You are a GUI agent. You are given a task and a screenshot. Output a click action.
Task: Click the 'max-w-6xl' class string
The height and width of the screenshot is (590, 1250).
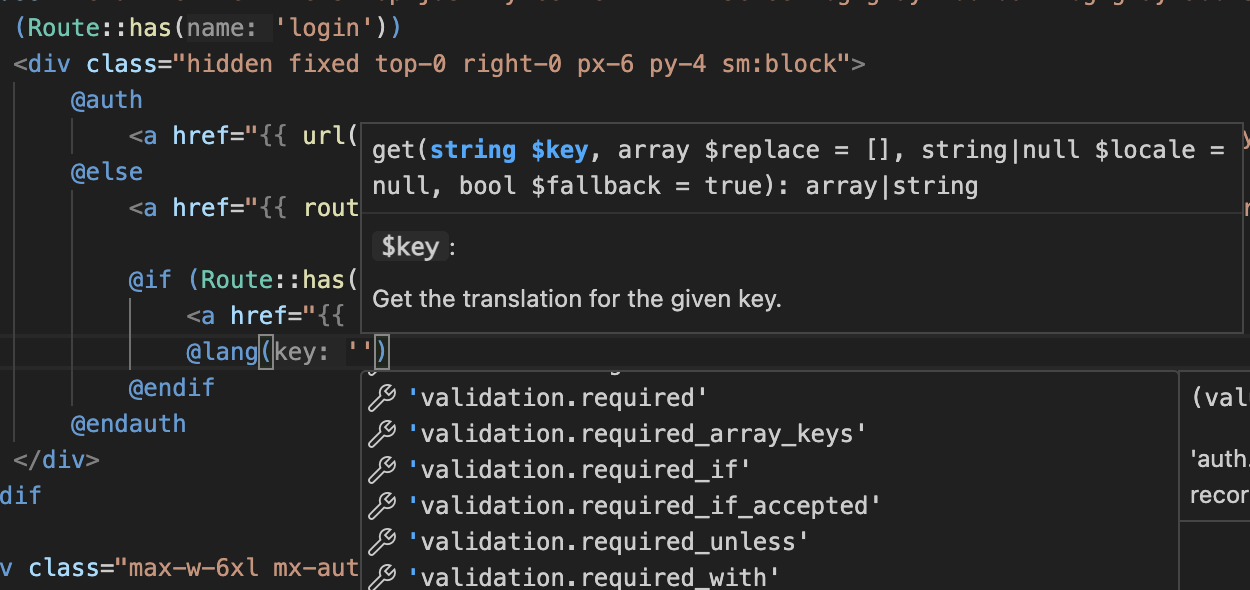(x=237, y=568)
